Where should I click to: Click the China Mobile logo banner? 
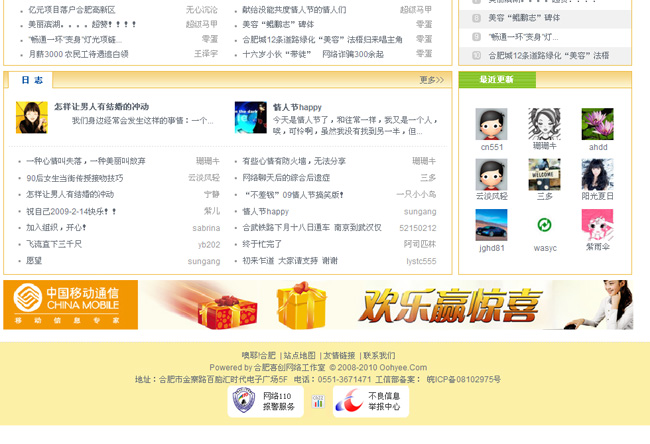[x=70, y=305]
